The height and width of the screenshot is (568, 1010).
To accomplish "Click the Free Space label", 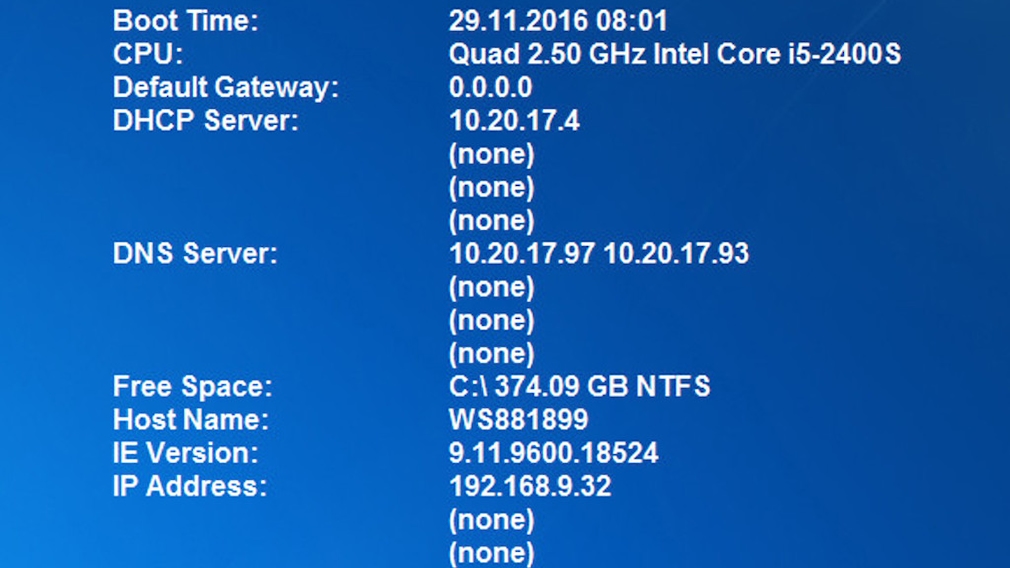I will (193, 387).
